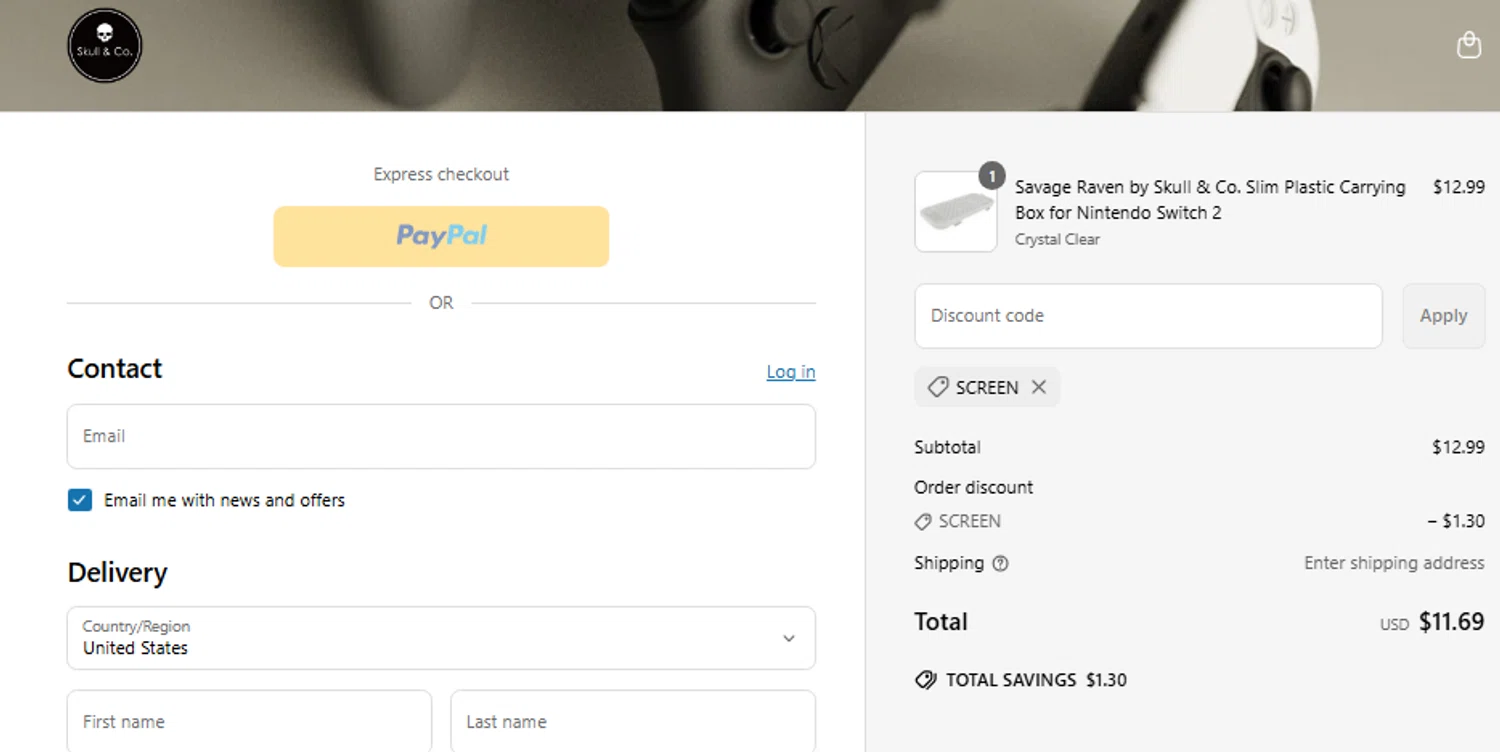Remove the SCREEN discount code tag
Viewport: 1500px width, 752px height.
pyautogui.click(x=1039, y=387)
